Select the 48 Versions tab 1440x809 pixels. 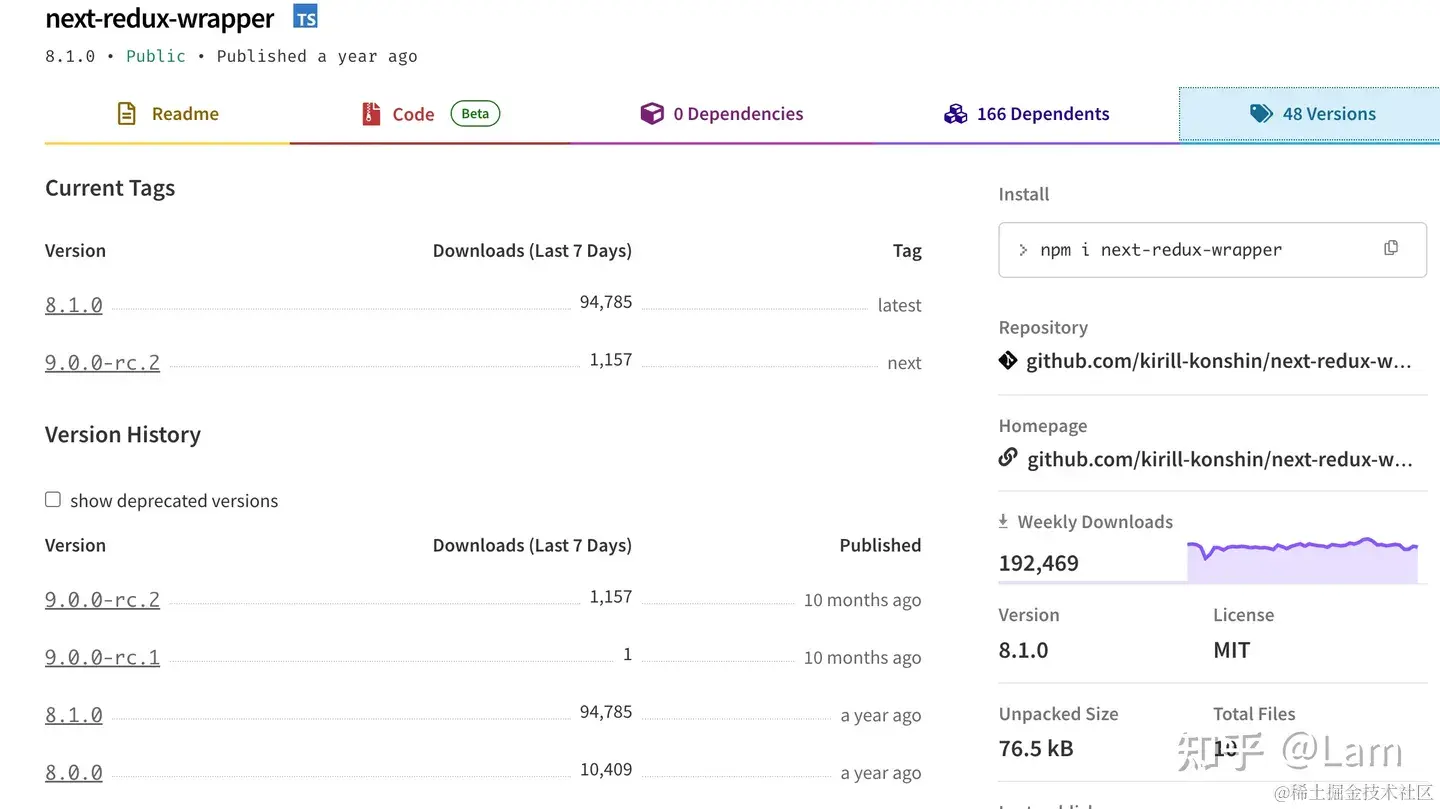click(x=1309, y=114)
